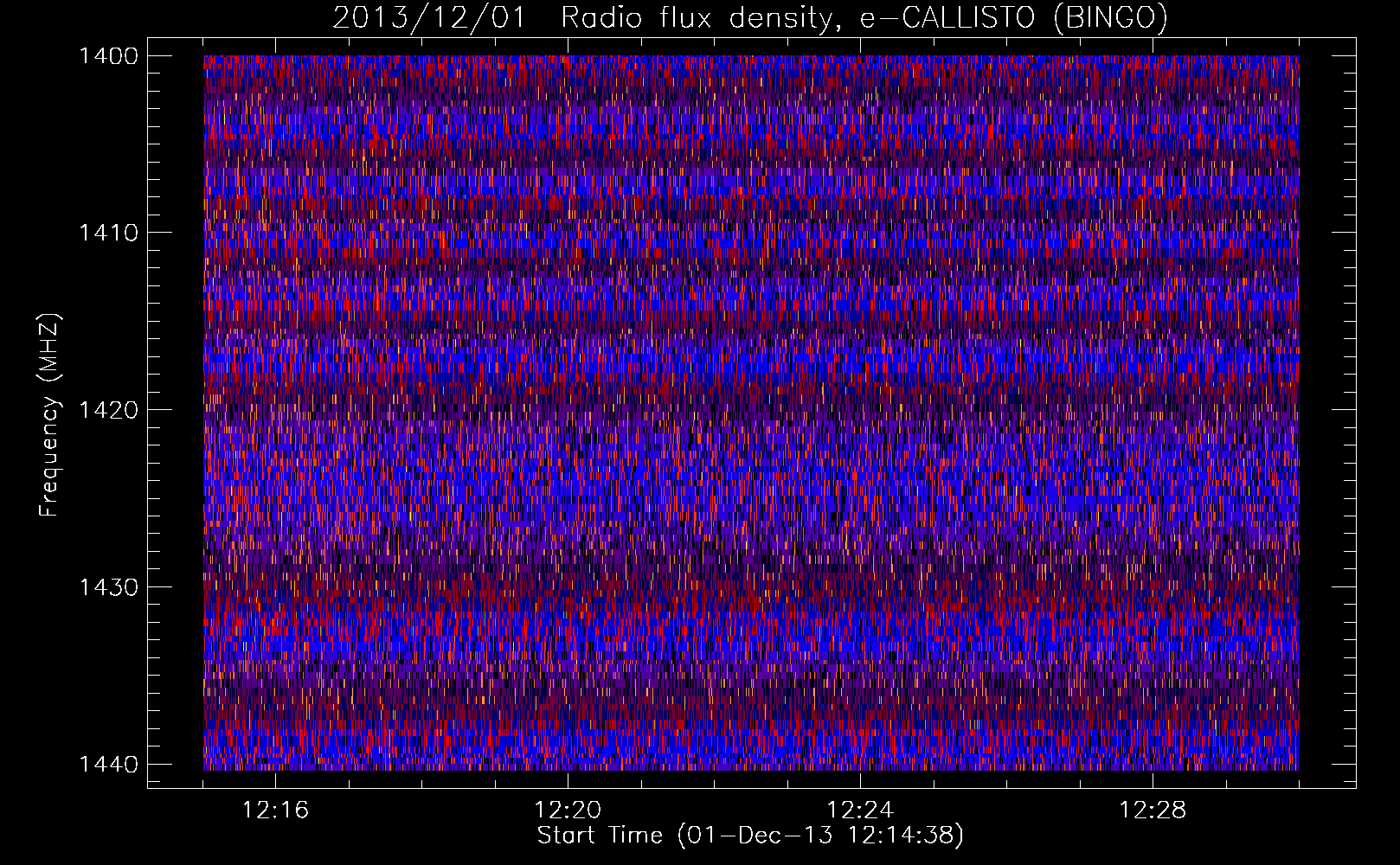
Task: Click the 1440 frequency tick label
Action: pos(108,764)
